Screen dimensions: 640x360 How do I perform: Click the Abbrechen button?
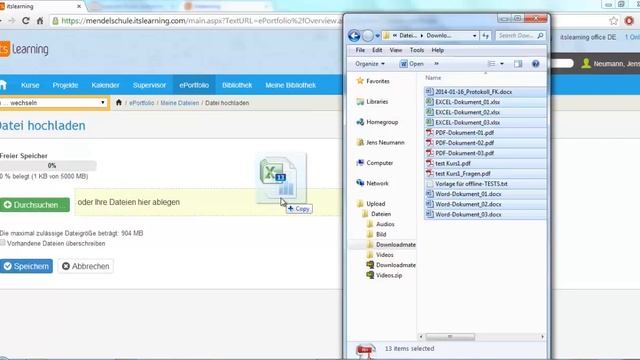(x=86, y=266)
